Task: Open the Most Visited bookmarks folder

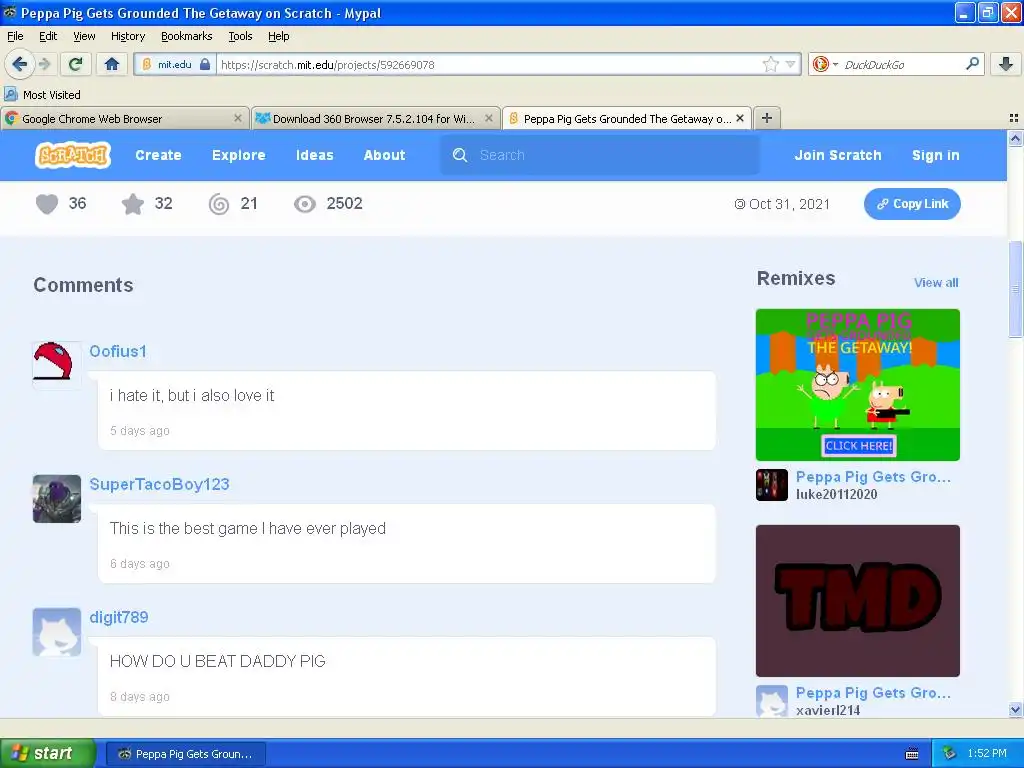Action: point(43,95)
